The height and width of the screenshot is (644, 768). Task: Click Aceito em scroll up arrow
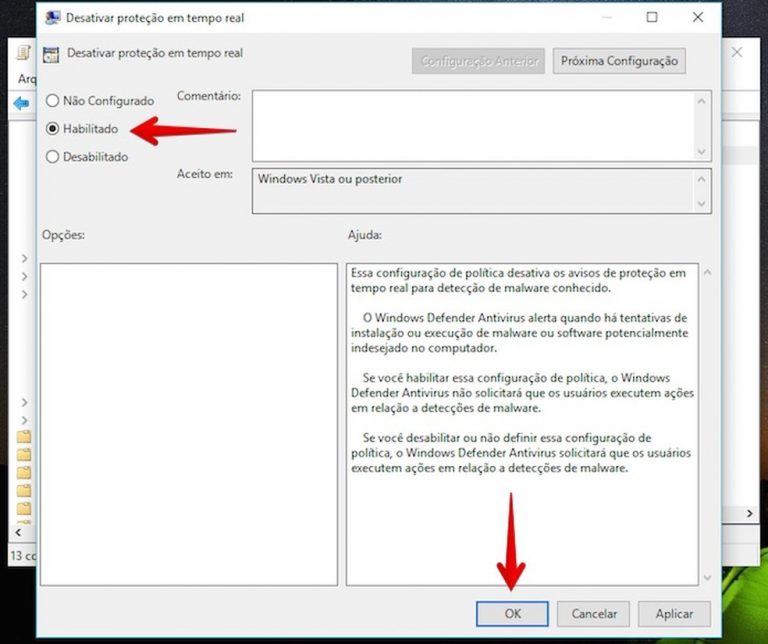pos(701,179)
